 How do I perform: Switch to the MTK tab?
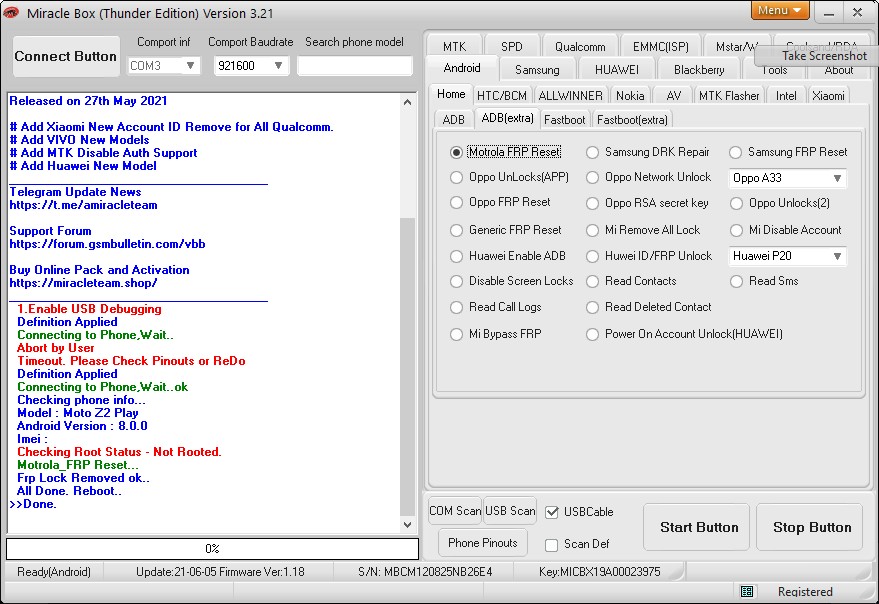(454, 46)
